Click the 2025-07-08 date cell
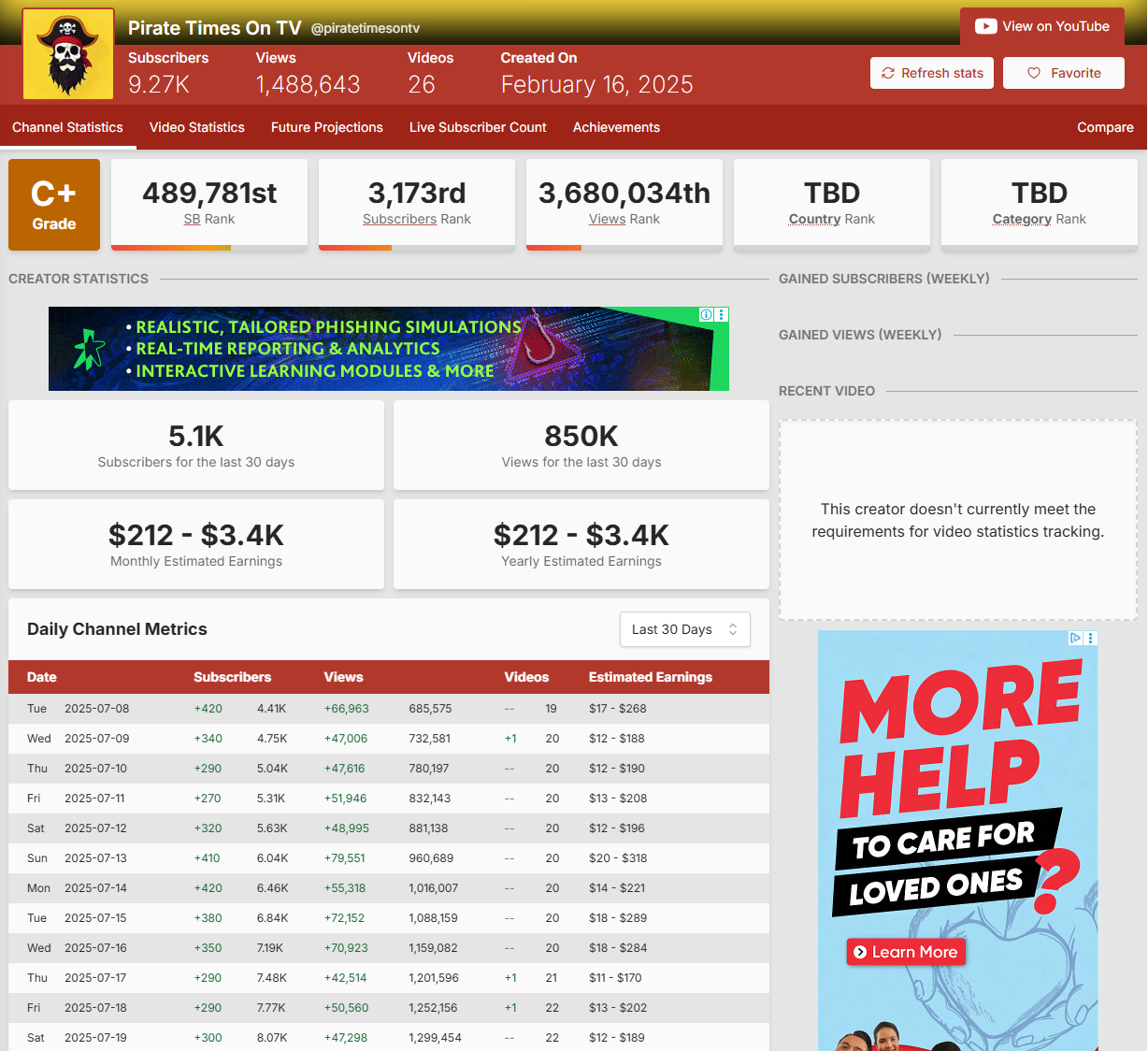 coord(97,709)
